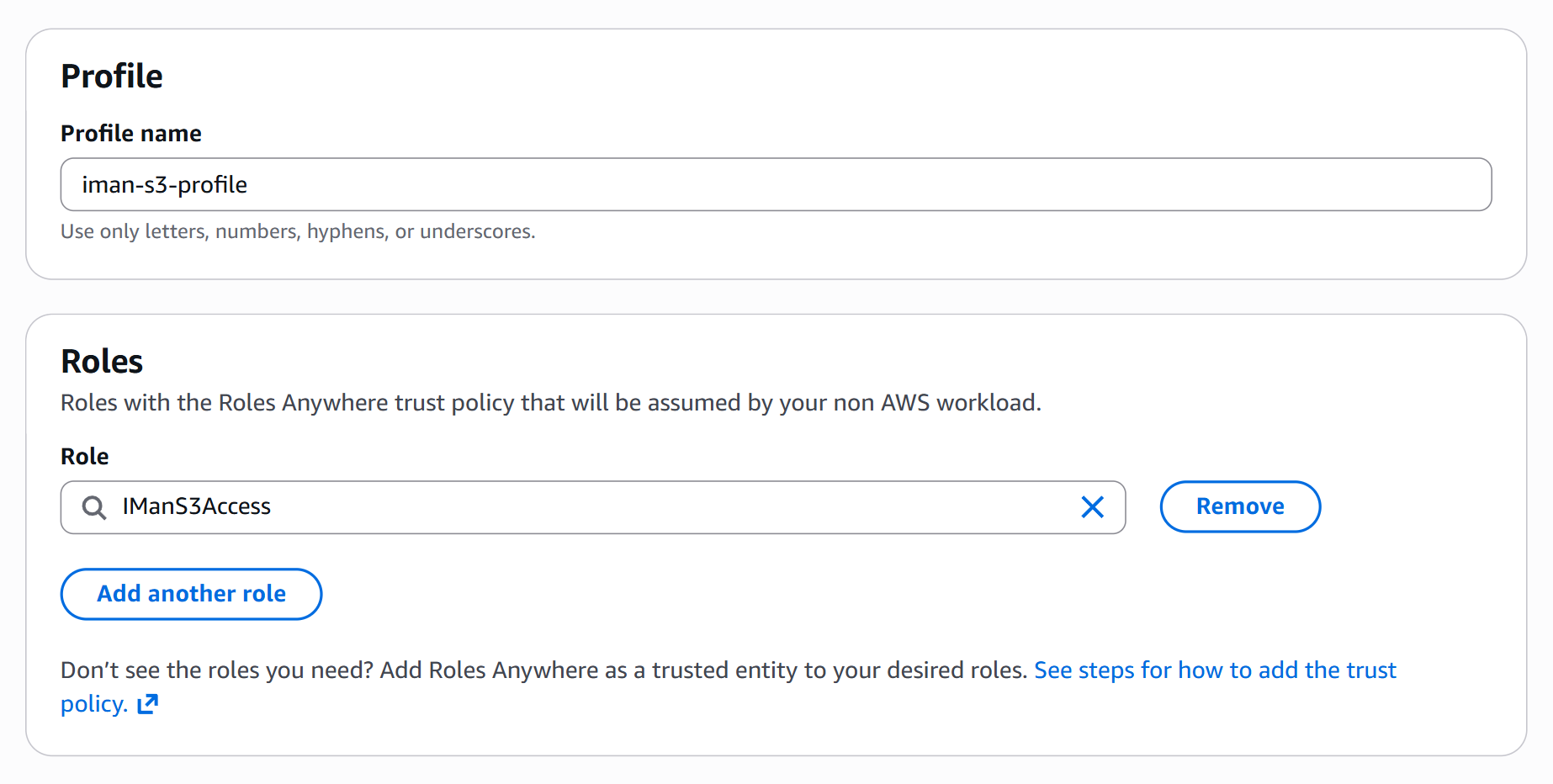Clear the IManS3Access role with X icon
Viewport: 1553px width, 784px height.
(1092, 507)
